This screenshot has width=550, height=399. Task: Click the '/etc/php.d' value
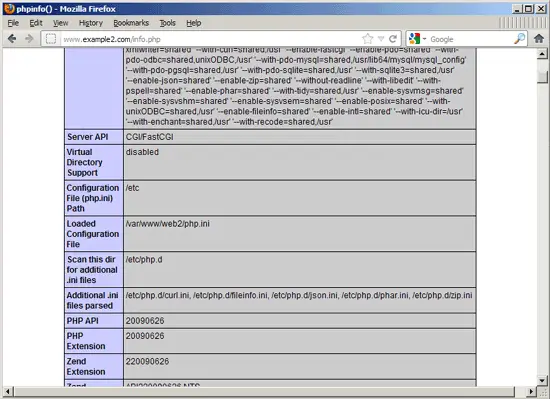tap(144, 260)
